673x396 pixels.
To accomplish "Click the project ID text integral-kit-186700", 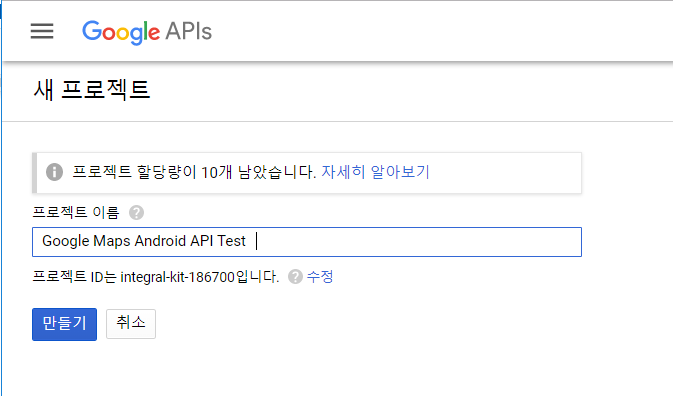I will (x=178, y=277).
